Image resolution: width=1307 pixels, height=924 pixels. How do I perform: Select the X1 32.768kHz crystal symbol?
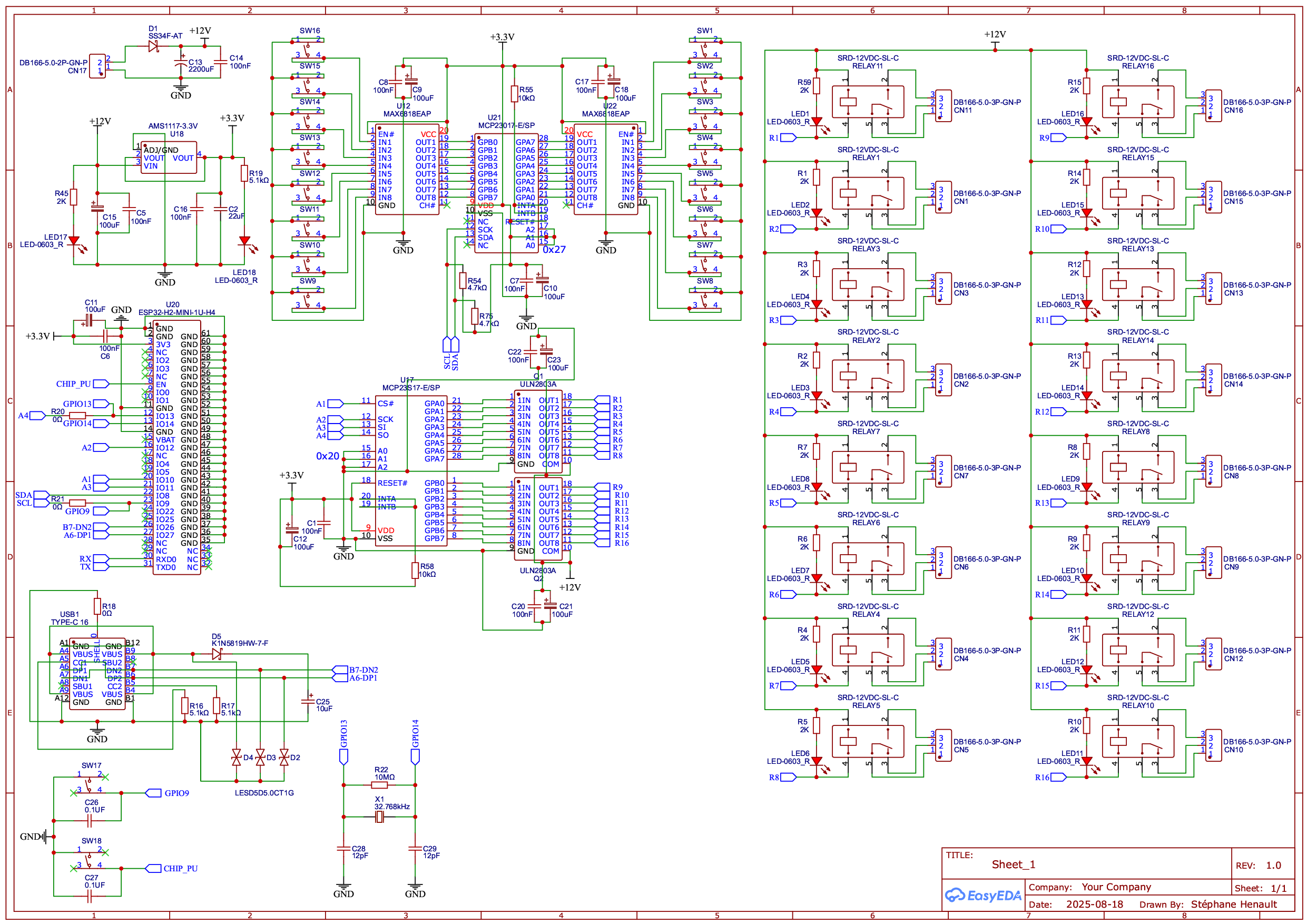point(380,817)
